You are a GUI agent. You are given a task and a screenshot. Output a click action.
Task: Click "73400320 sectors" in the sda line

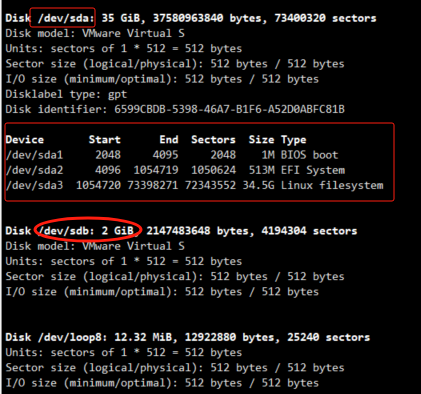click(325, 18)
